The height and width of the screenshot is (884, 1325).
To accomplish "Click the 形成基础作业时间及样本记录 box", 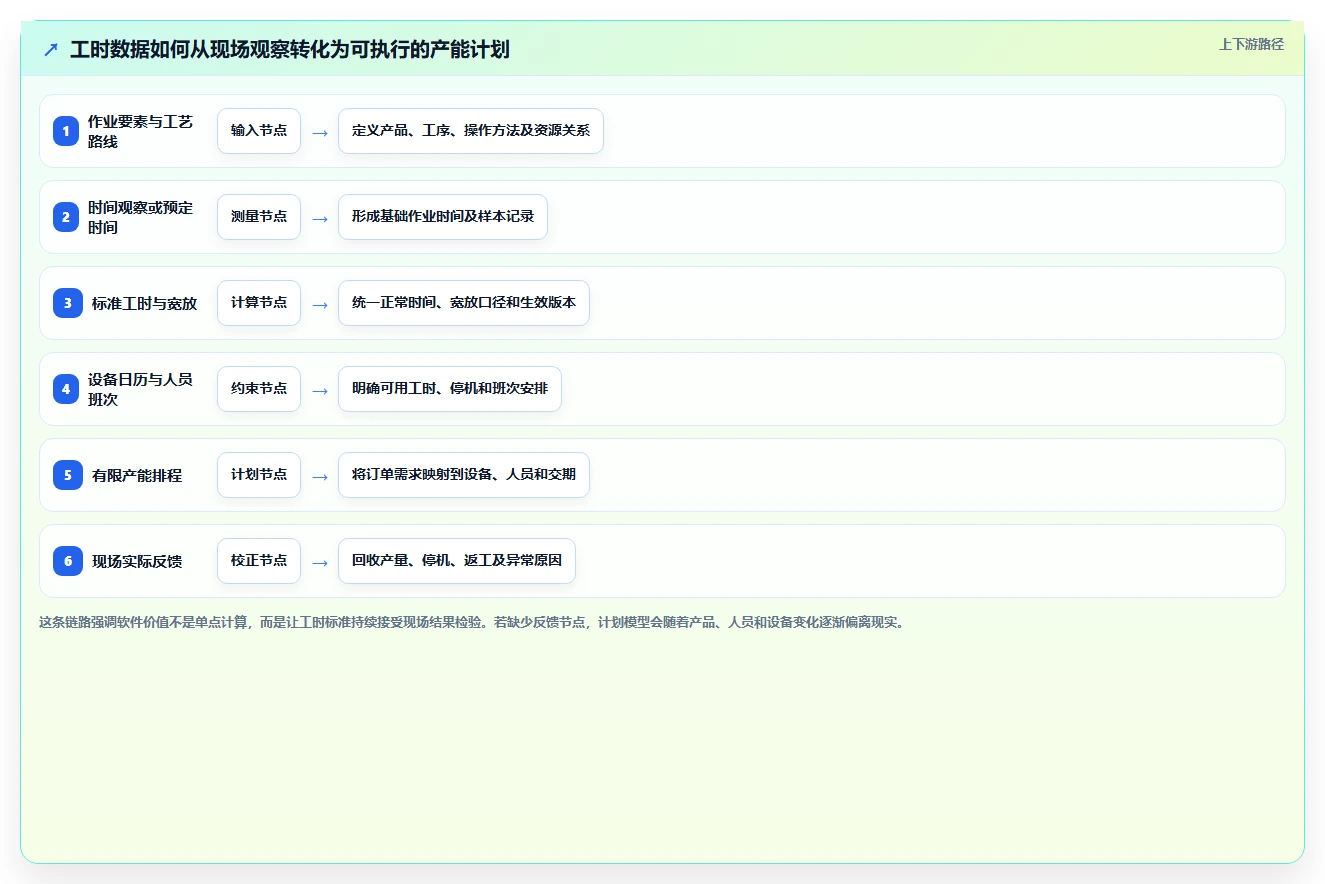I will point(443,217).
